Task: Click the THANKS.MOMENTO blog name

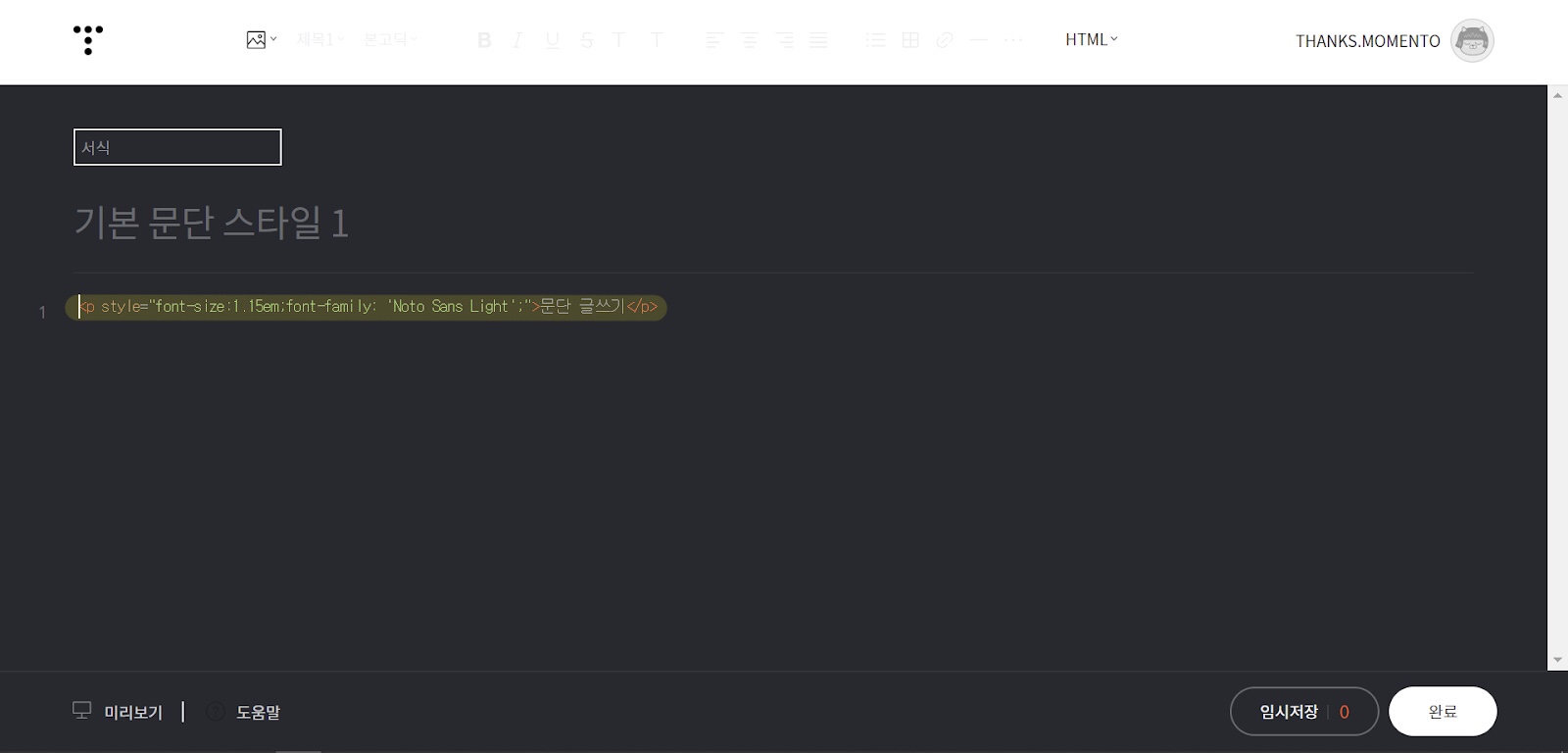Action: 1368,41
